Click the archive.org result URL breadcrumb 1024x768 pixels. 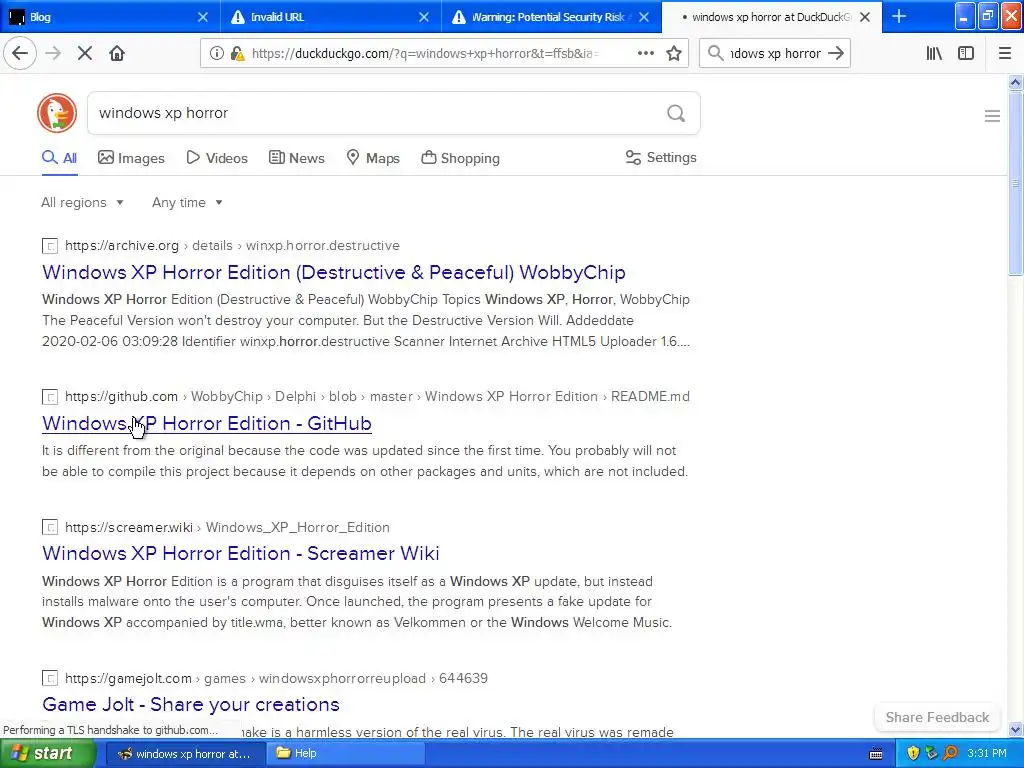pos(232,246)
